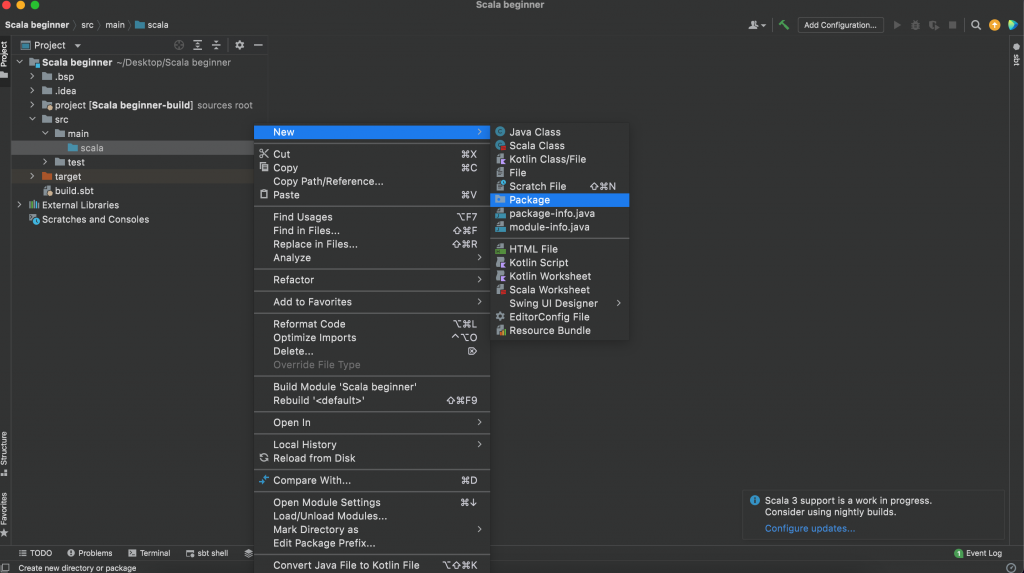
Task: Expand the test folder
Action: tap(45, 162)
